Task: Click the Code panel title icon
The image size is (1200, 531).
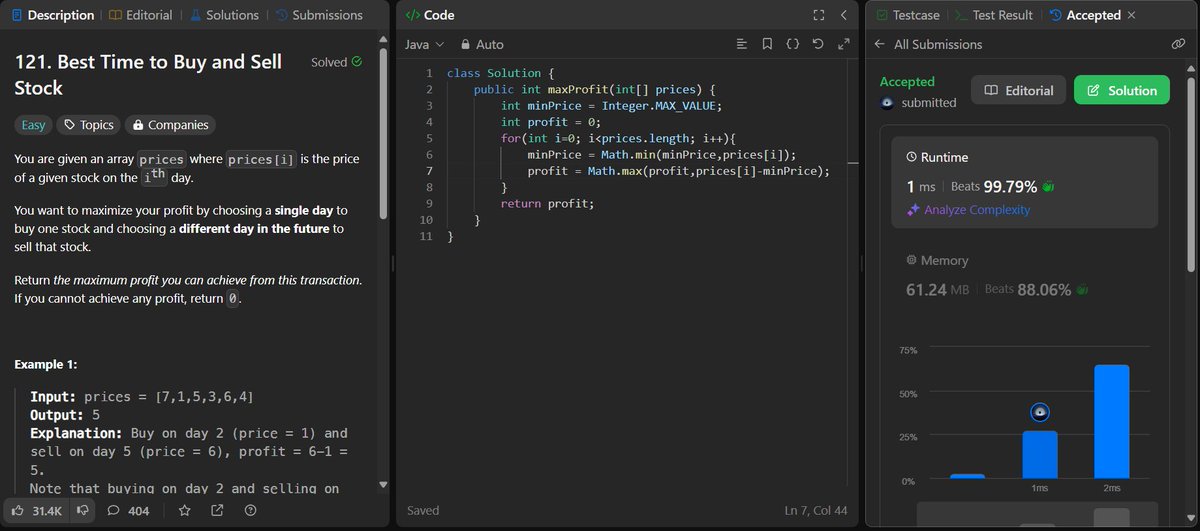Action: click(411, 15)
